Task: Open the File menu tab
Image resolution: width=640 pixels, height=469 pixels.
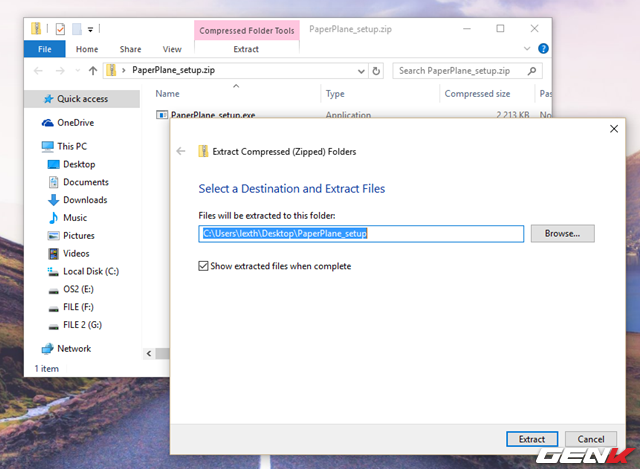Action: pyautogui.click(x=44, y=49)
